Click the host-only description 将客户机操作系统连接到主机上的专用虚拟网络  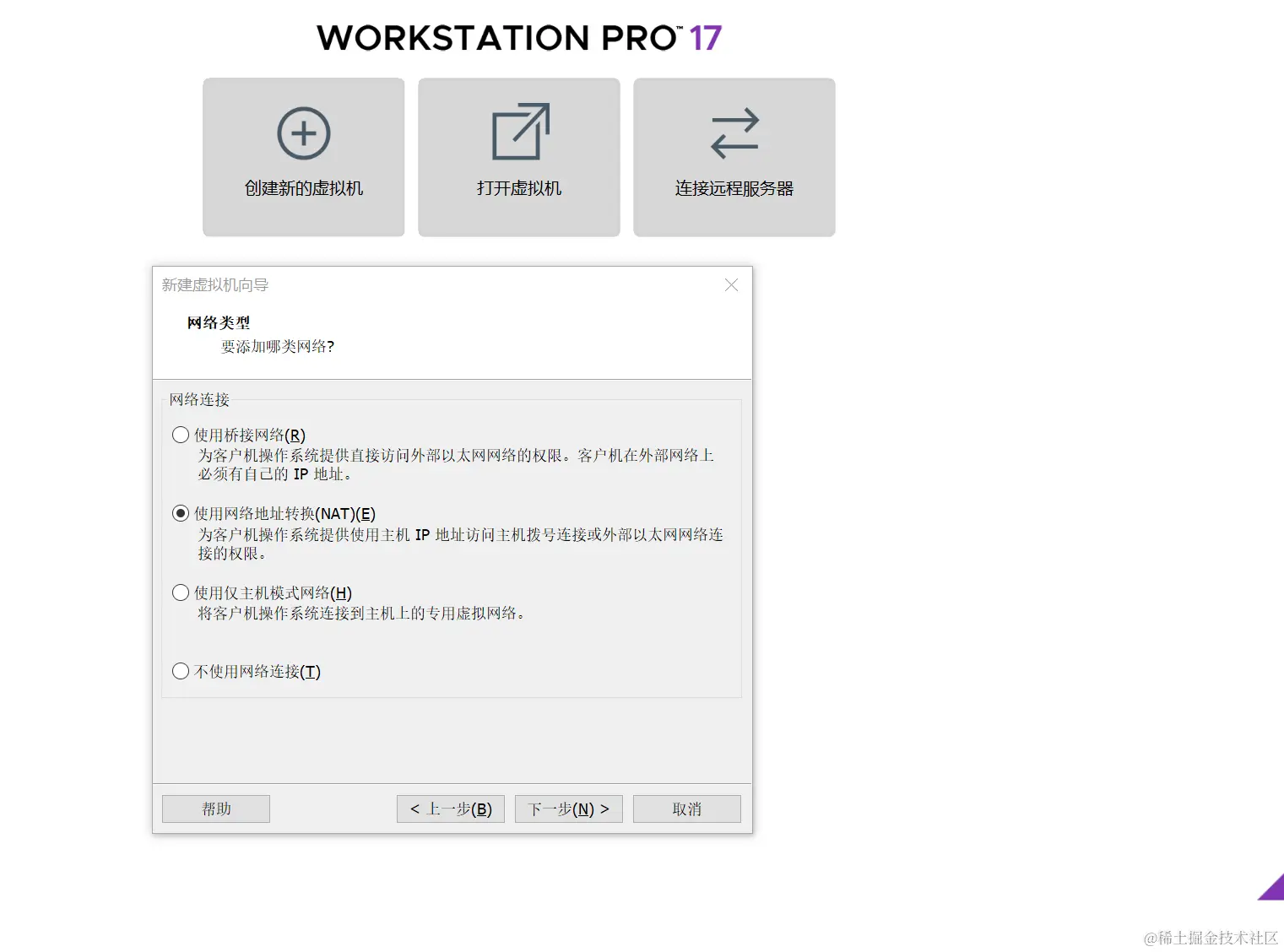(x=362, y=614)
